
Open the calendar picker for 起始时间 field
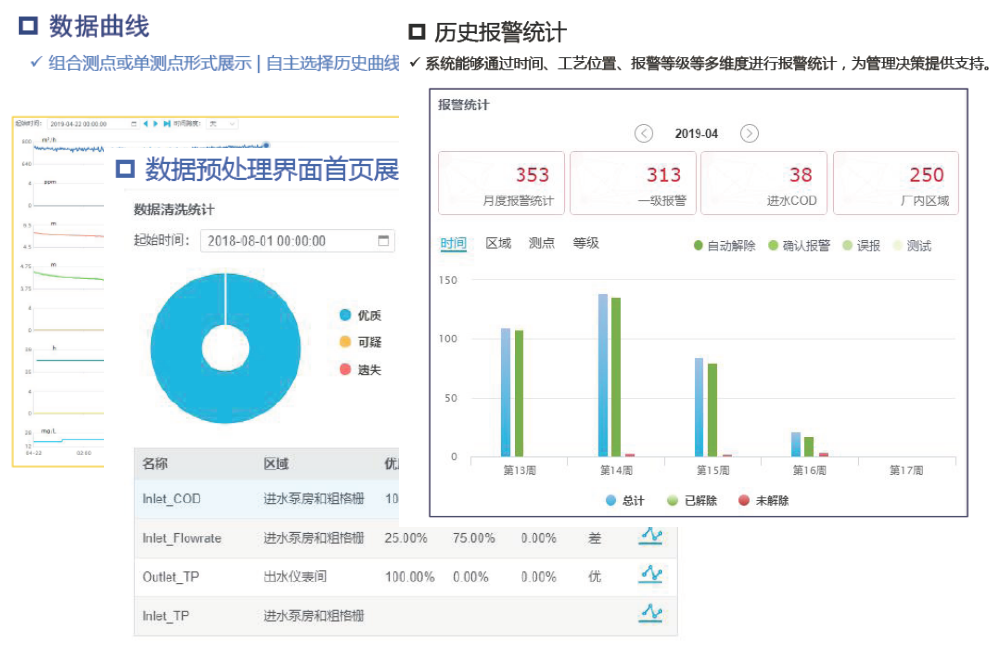[383, 240]
